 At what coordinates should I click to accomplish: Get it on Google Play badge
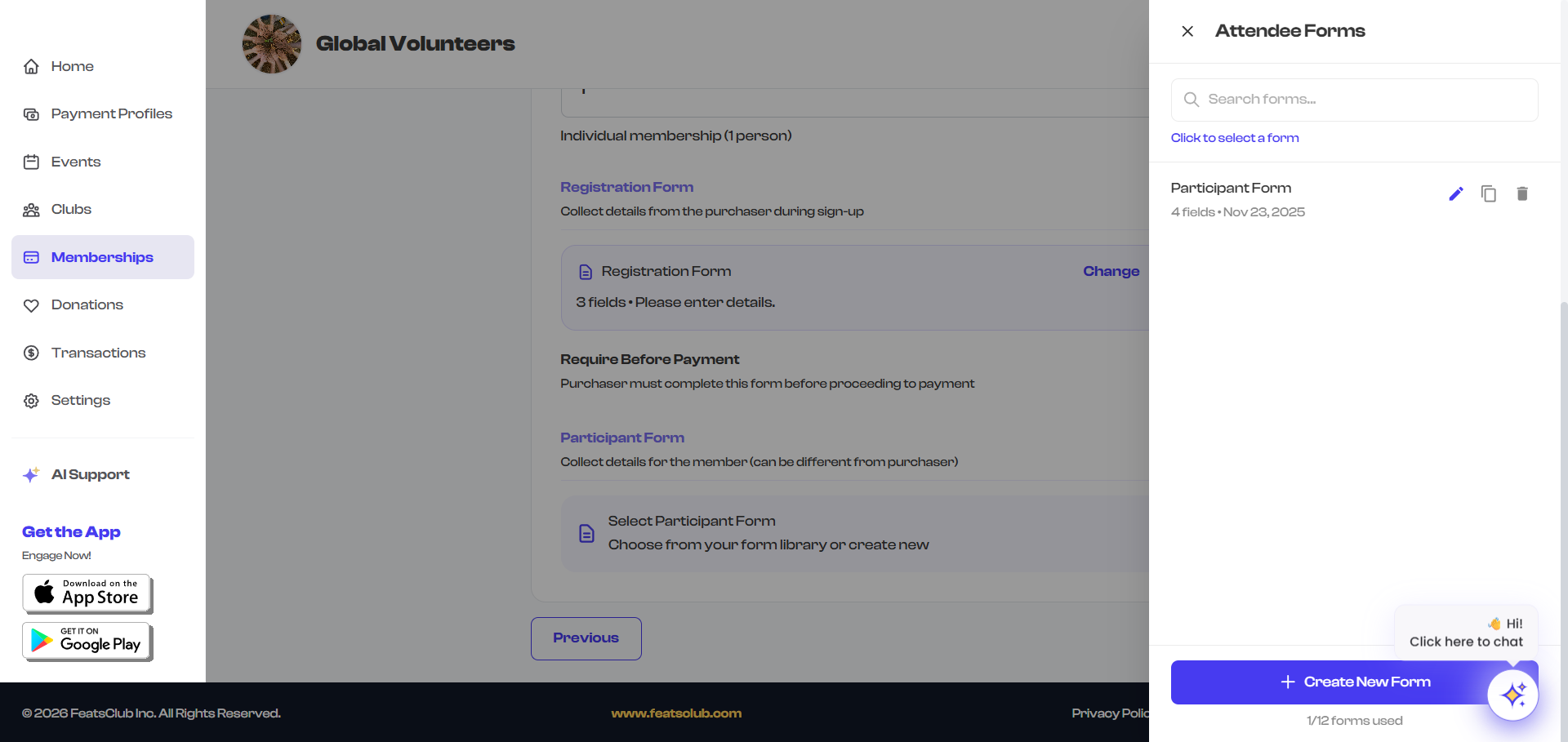[87, 642]
